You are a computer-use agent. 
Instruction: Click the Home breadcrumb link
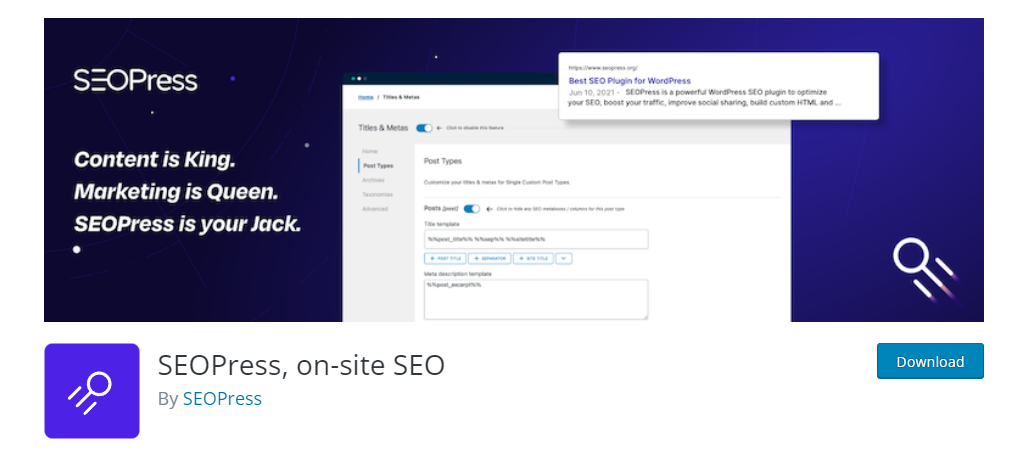pyautogui.click(x=366, y=97)
